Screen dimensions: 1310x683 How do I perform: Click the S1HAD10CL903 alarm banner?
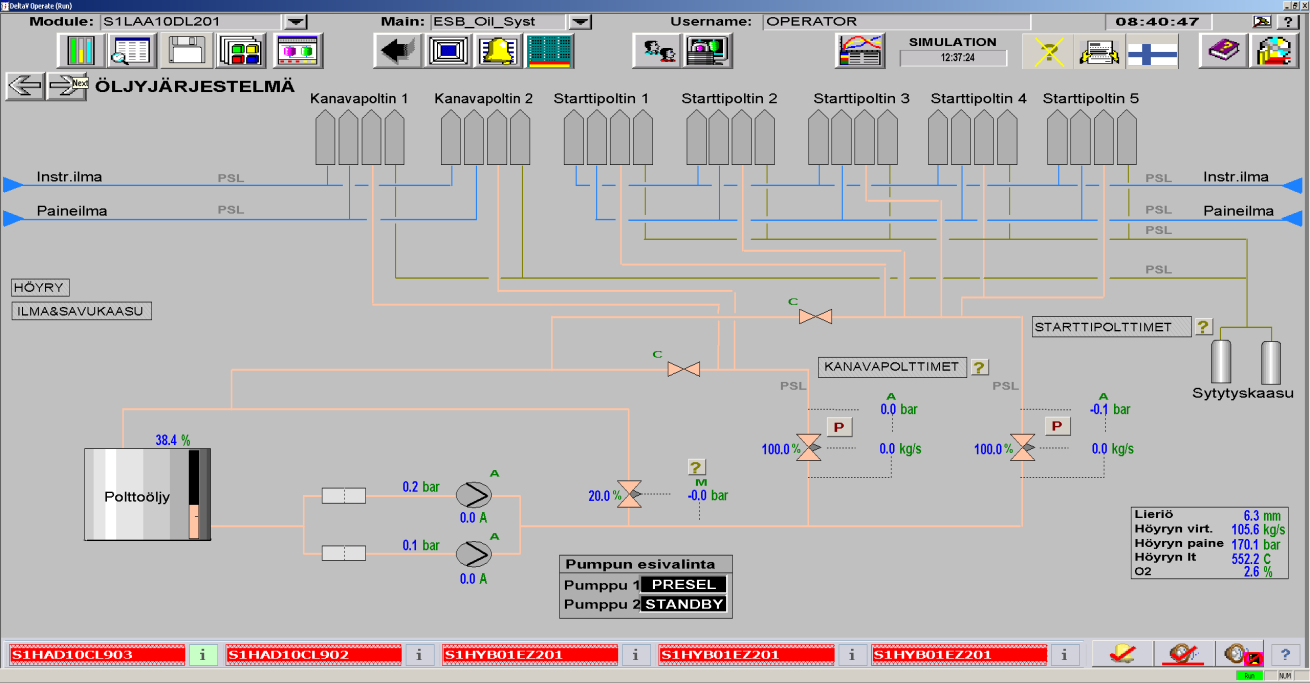tap(97, 655)
